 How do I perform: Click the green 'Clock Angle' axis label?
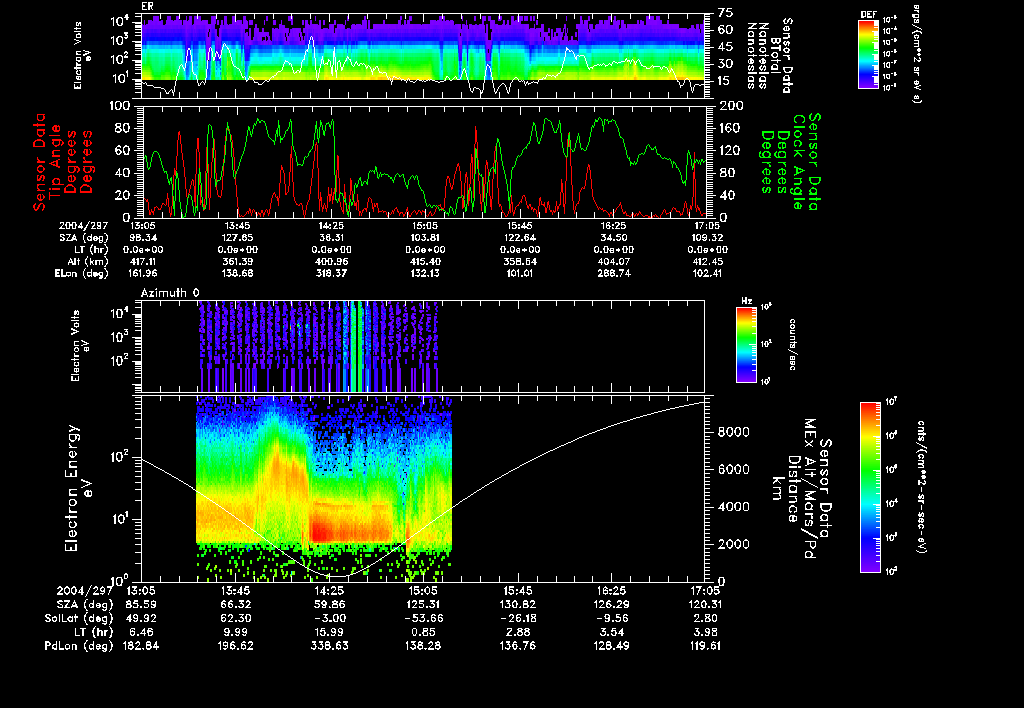799,162
